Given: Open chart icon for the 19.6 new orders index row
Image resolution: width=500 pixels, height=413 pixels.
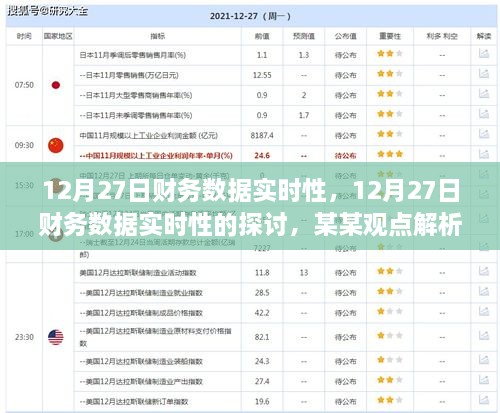Looking at the screenshot, I should point(484,400).
